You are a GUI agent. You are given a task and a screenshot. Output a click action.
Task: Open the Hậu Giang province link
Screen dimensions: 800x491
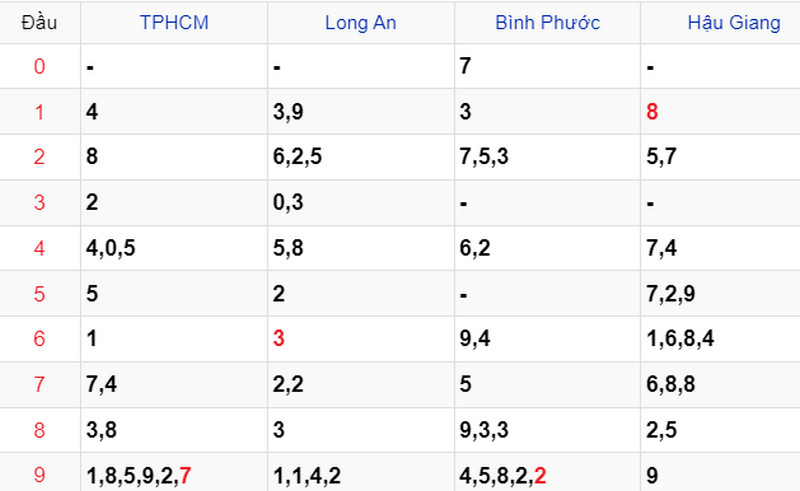tap(734, 23)
